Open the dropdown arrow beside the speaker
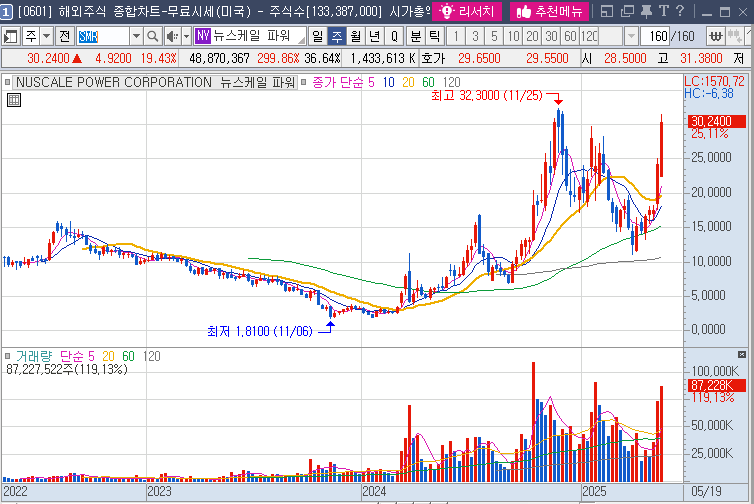754x504 pixels. pyautogui.click(x=187, y=36)
